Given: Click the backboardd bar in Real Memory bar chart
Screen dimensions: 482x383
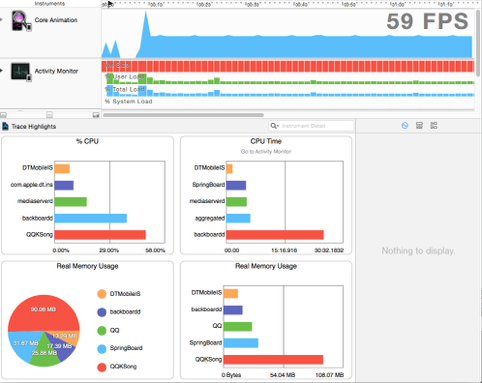Looking at the screenshot, I should tap(233, 310).
